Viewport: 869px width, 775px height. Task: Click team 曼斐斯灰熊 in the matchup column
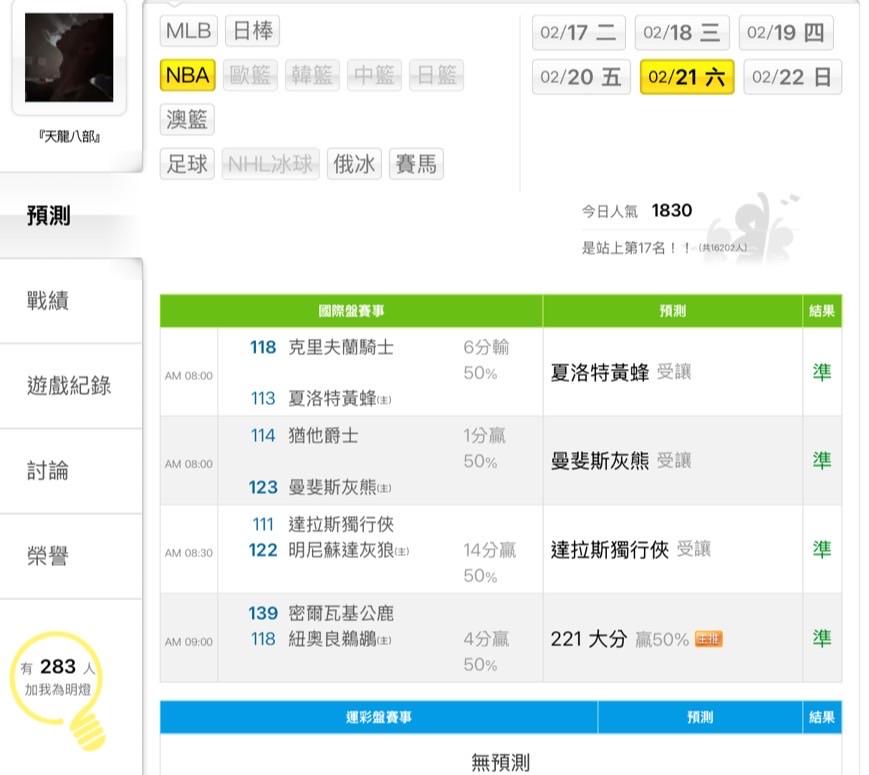(333, 487)
